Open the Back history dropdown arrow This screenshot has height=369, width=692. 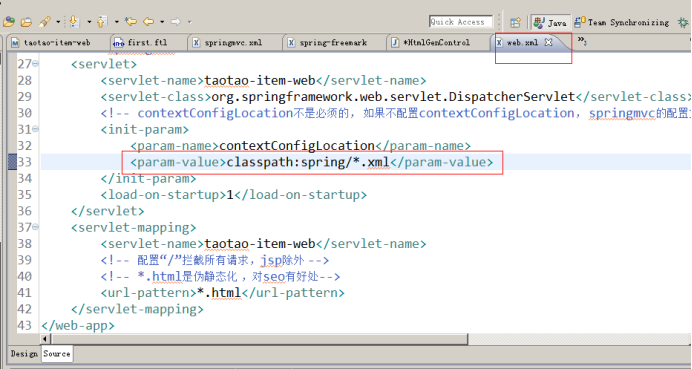pos(162,22)
